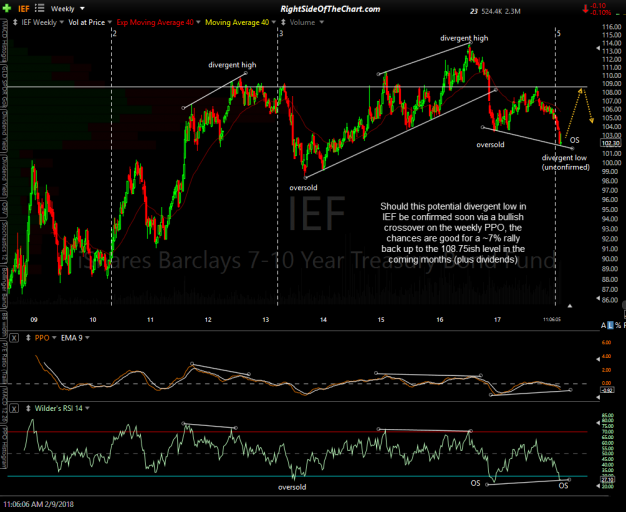The image size is (626, 512).
Task: Select the 'divergent low (unconfirmed)' annotation
Action: (565, 163)
